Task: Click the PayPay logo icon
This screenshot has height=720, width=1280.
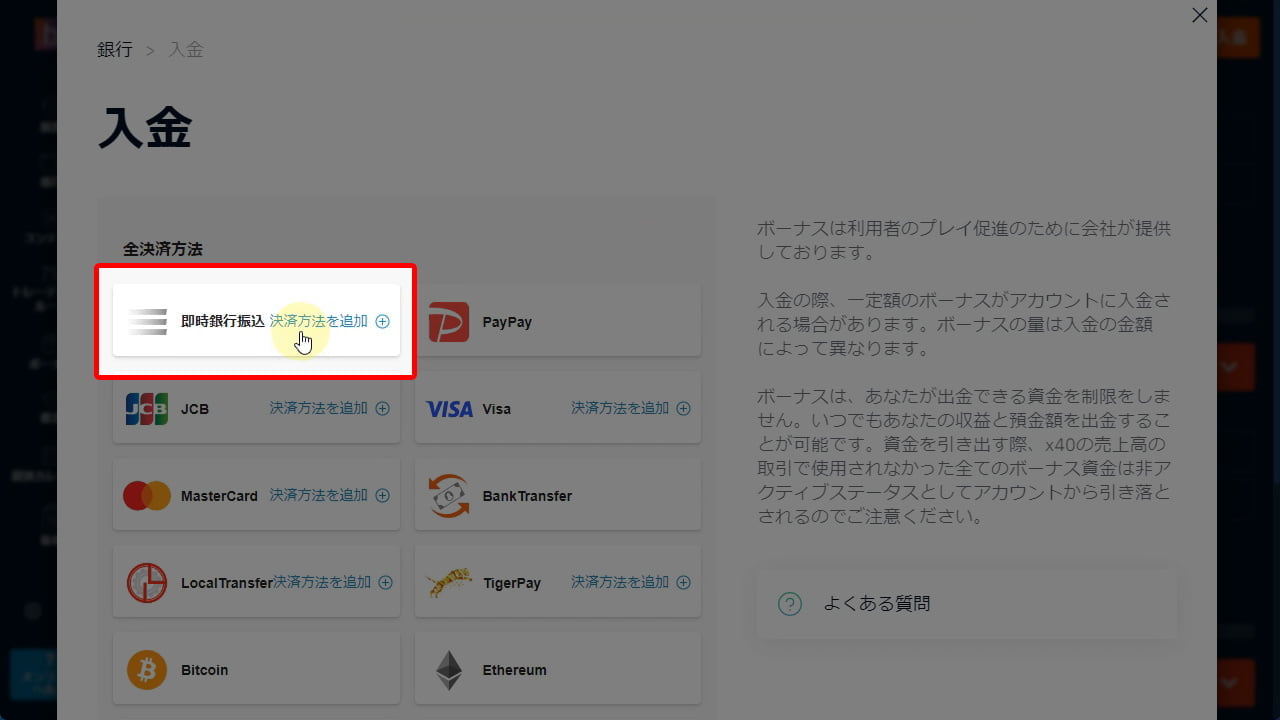Action: tap(449, 322)
